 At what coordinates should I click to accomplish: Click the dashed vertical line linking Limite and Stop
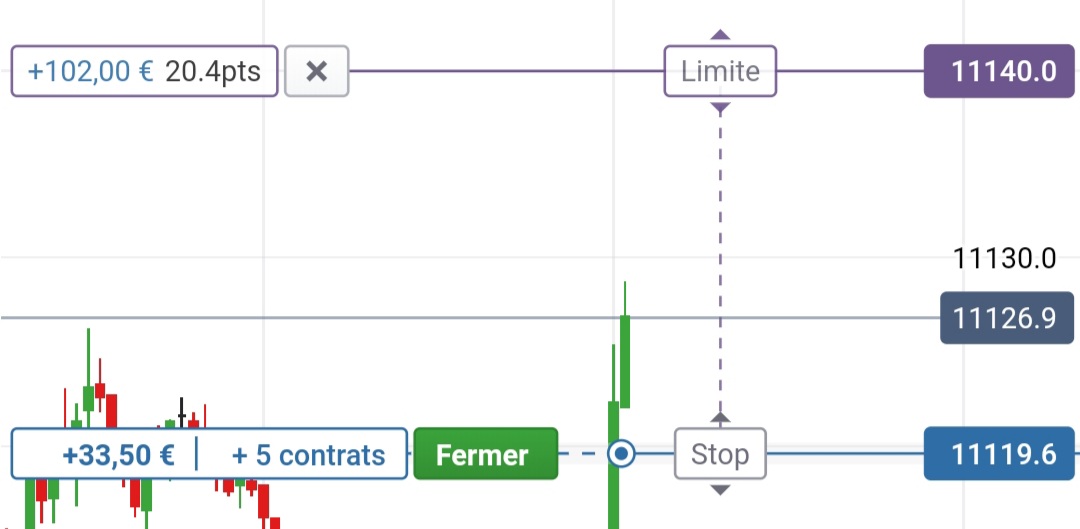(x=720, y=260)
